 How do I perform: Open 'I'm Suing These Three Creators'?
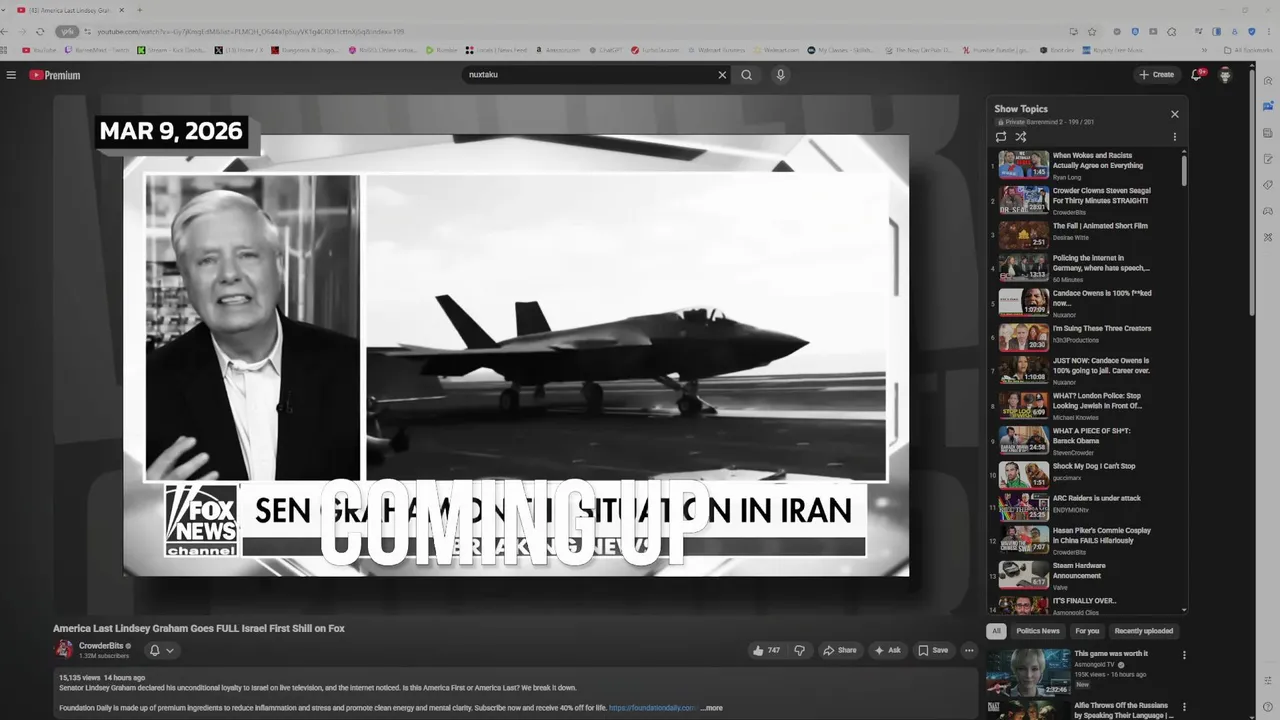click(1085, 337)
